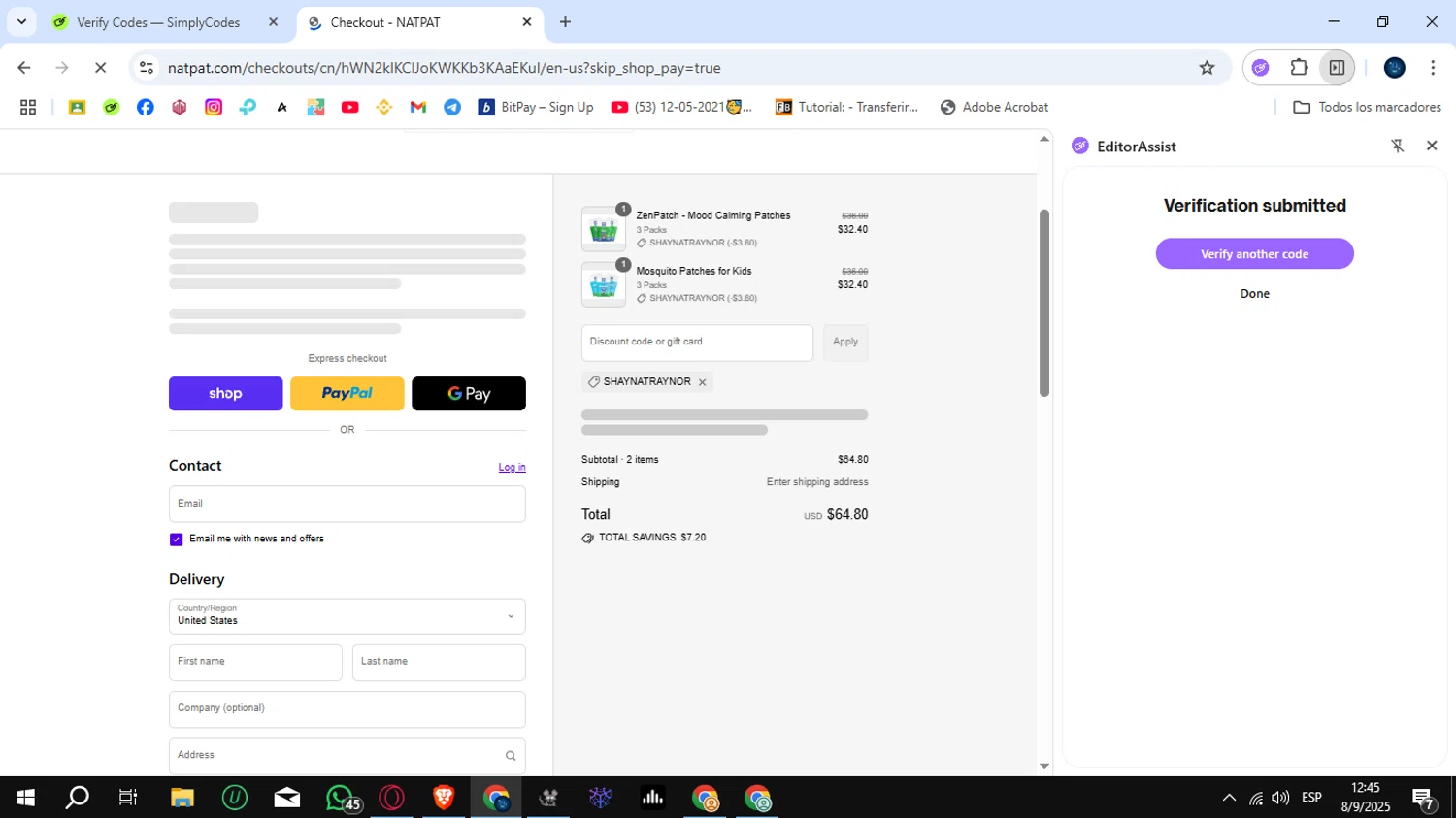Select the Checkout - NATPAT tab

385,22
